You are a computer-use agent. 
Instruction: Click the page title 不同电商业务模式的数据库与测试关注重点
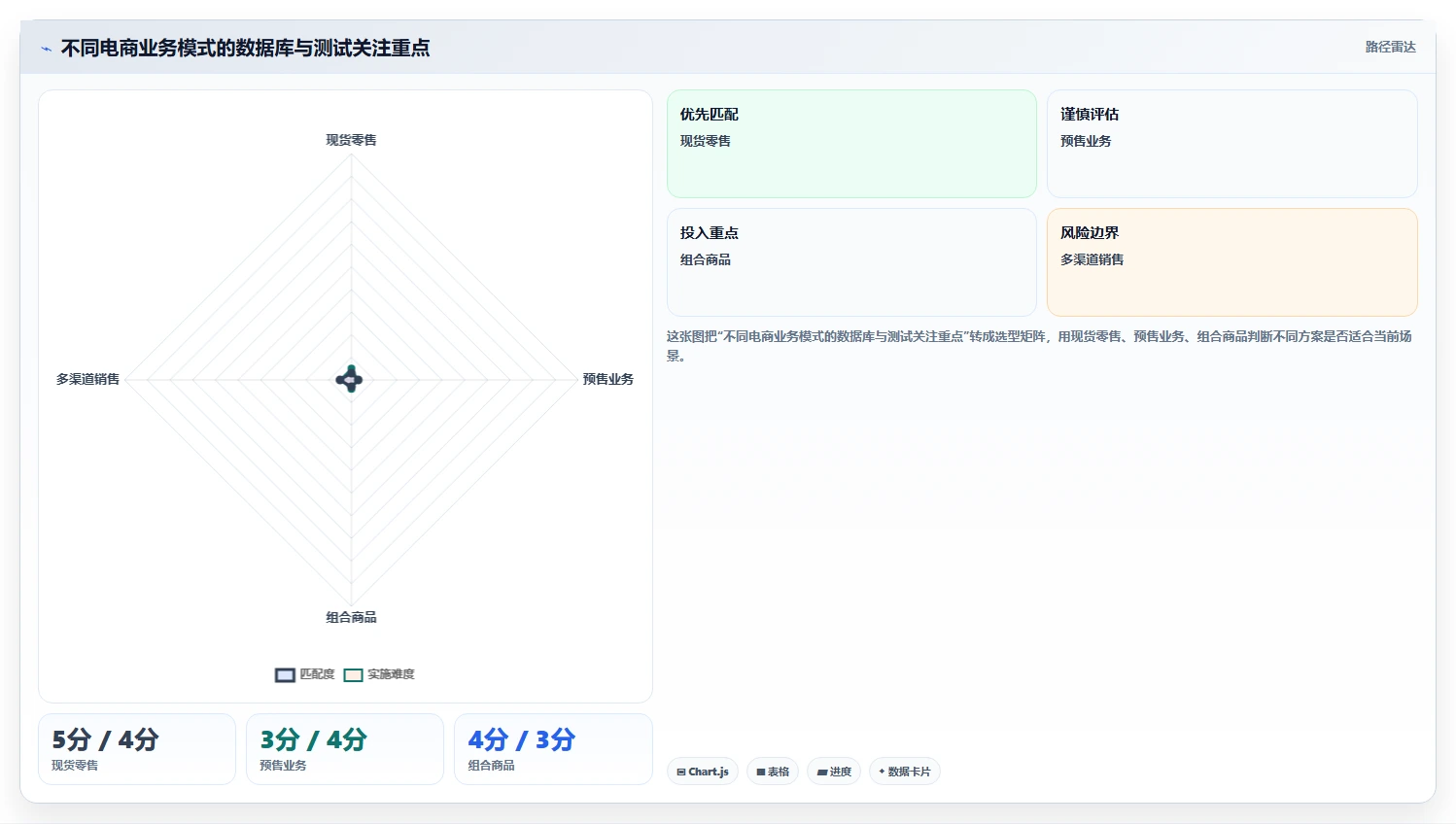point(245,48)
